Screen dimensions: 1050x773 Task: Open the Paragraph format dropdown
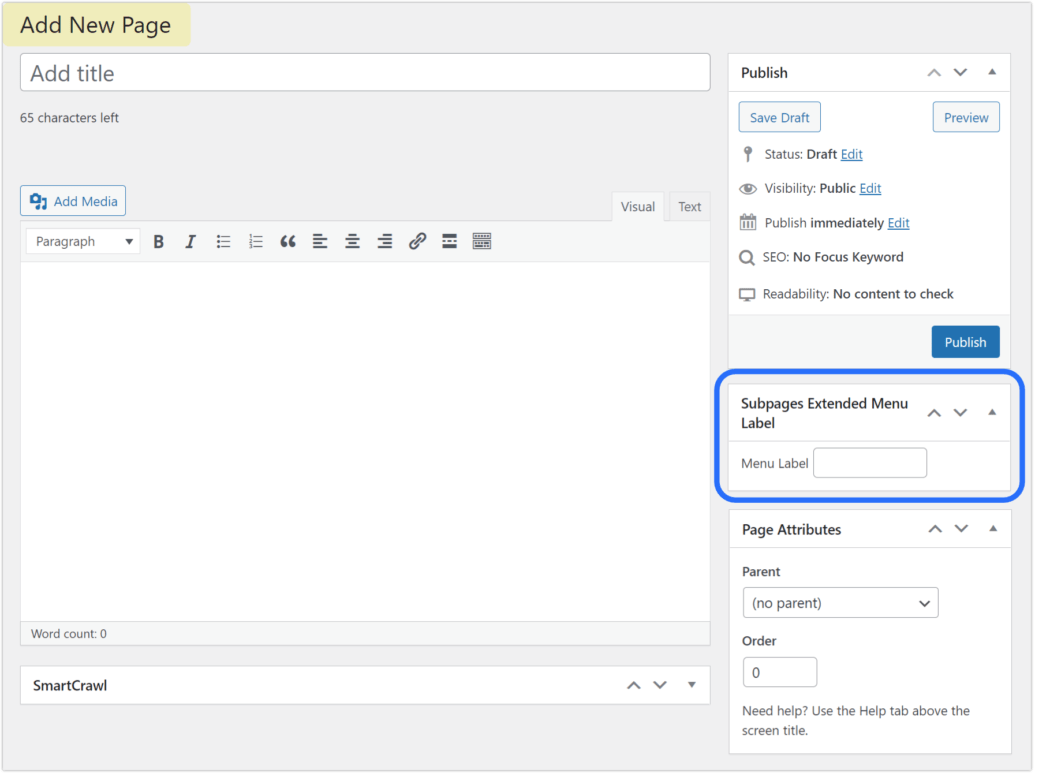tap(81, 240)
